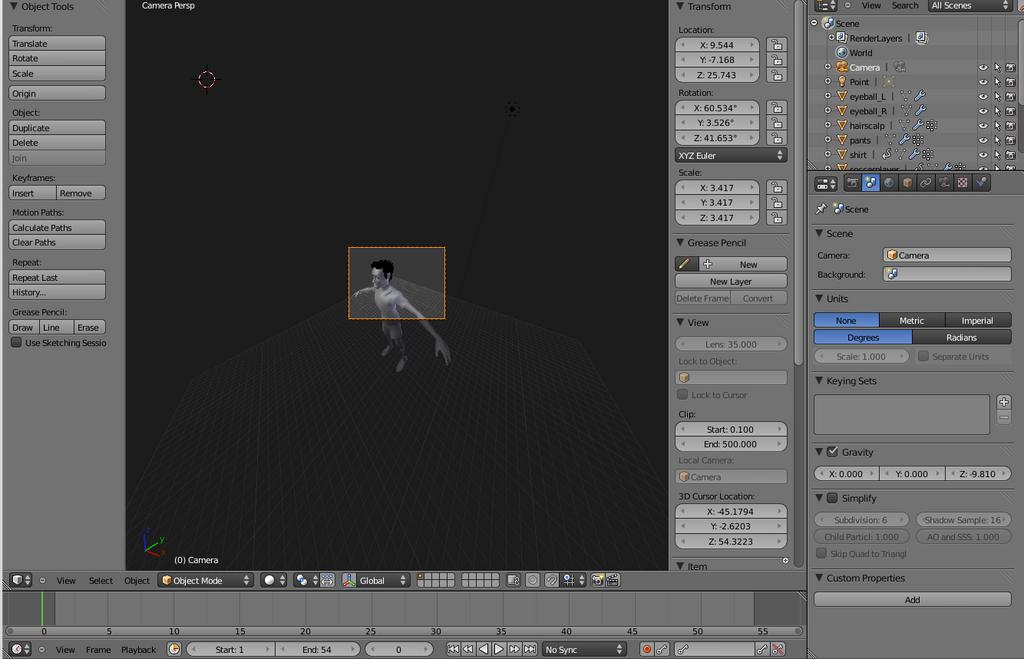
Task: Click the eyeball_L wrench modifier icon
Action: pyautogui.click(x=920, y=96)
